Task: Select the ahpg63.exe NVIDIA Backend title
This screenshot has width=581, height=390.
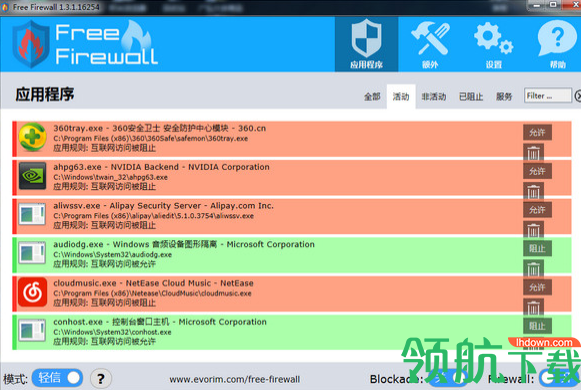Action: click(161, 167)
